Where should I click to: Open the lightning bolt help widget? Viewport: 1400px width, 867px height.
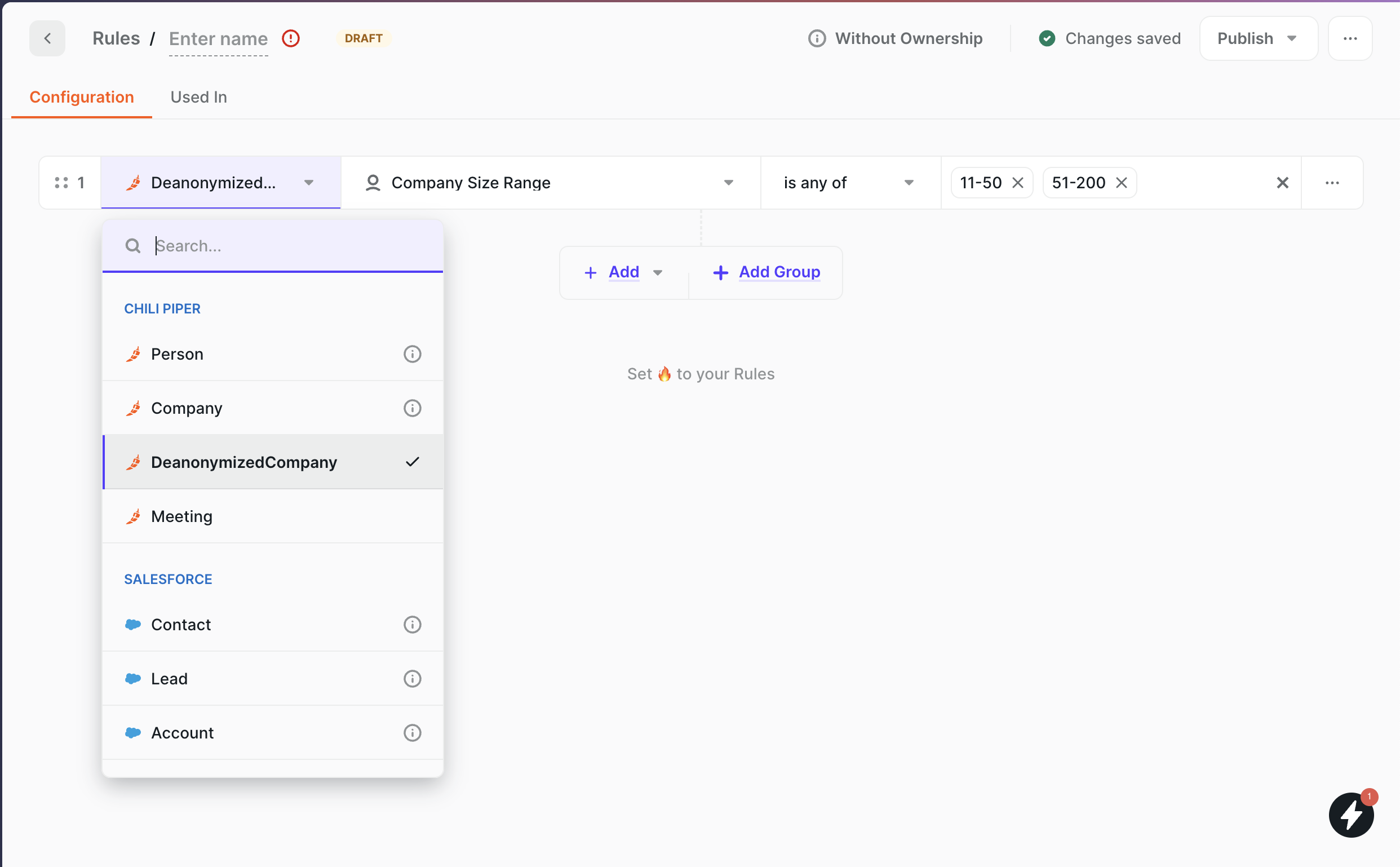click(x=1351, y=814)
